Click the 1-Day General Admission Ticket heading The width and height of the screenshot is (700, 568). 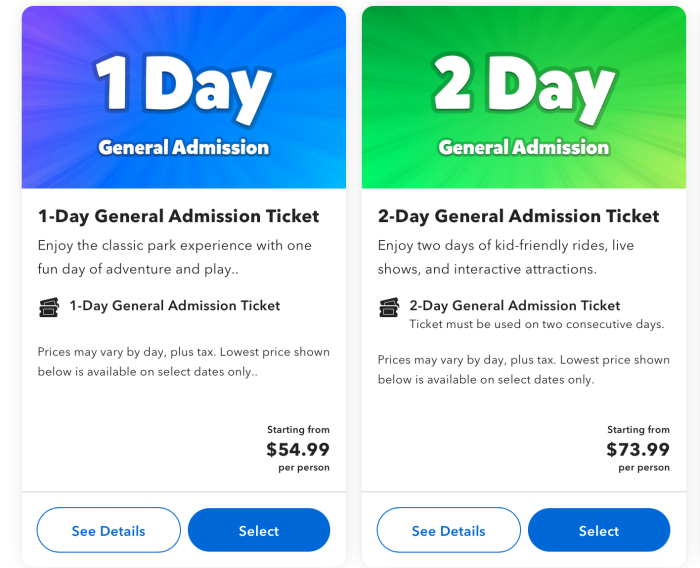point(179,216)
